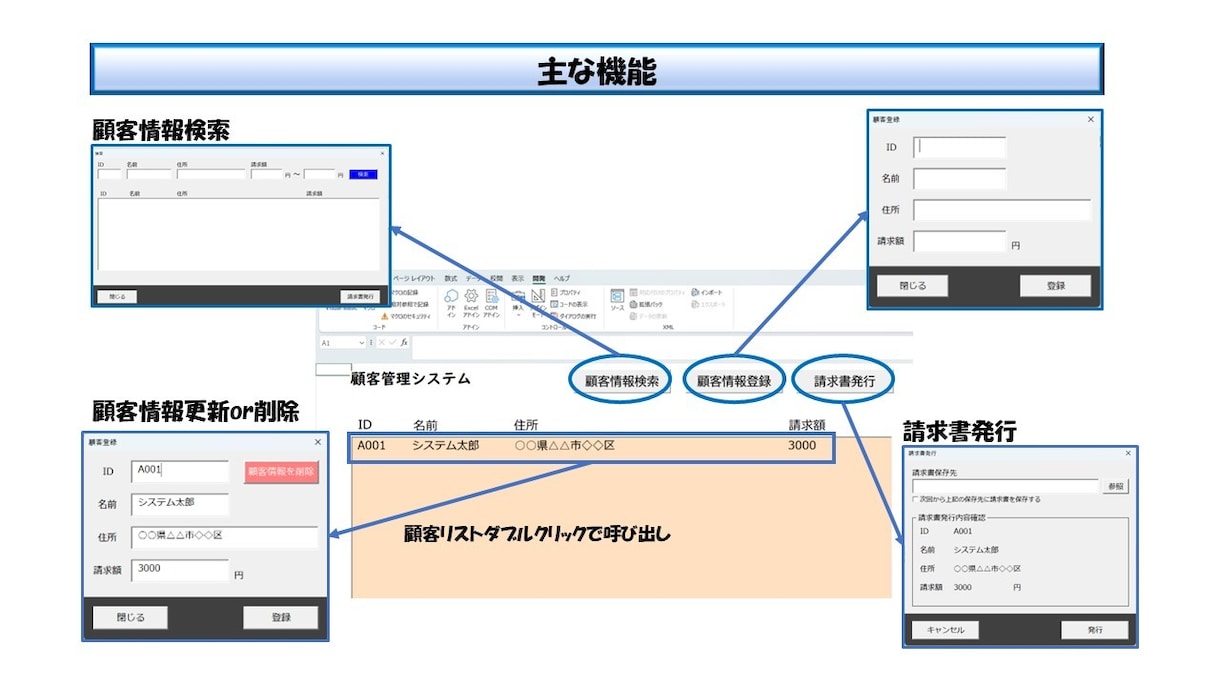Click 登録 in the empty 顧客登録 dialog

(1055, 285)
